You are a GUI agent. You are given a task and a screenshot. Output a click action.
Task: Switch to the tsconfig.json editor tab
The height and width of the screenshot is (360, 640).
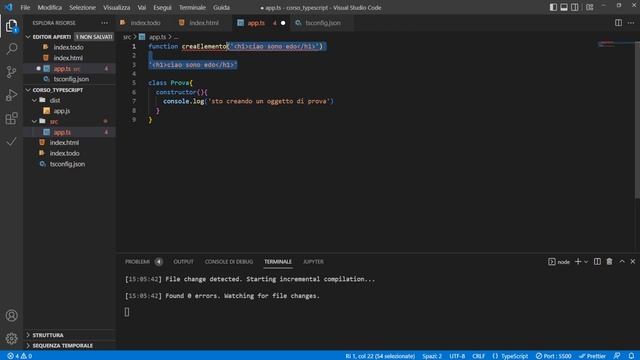click(322, 23)
